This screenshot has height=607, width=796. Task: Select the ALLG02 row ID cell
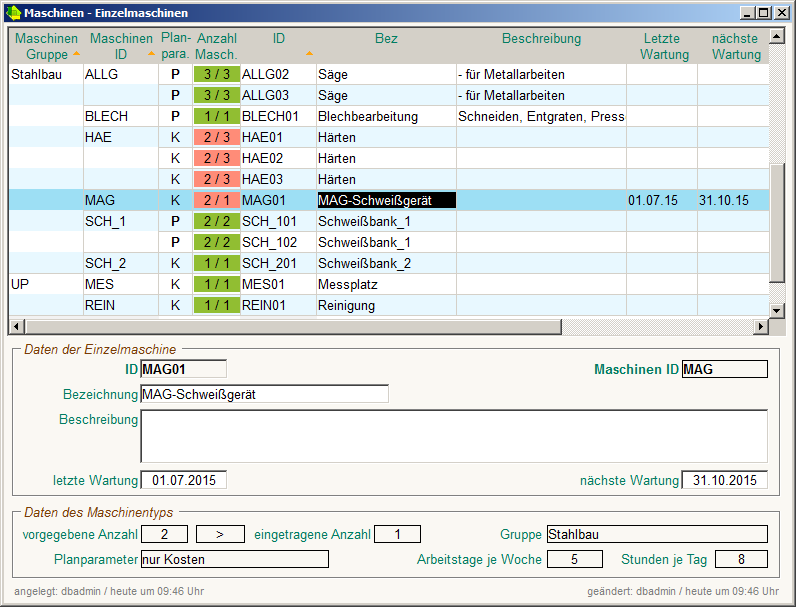tap(278, 74)
